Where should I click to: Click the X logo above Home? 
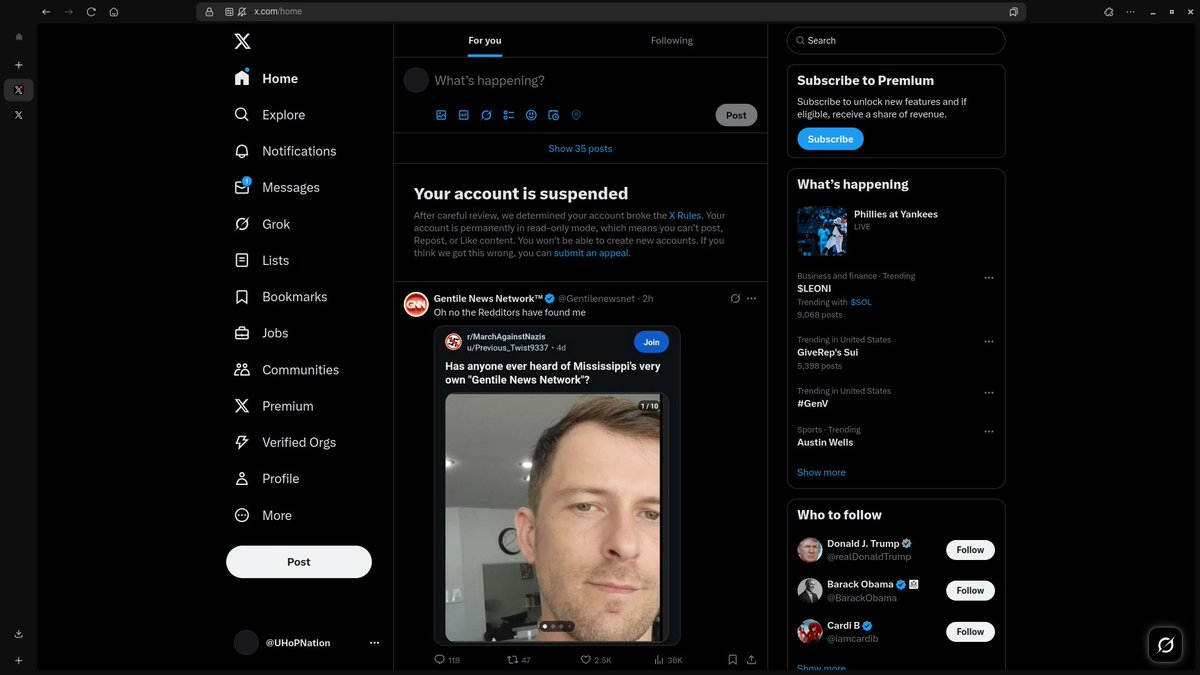click(242, 41)
